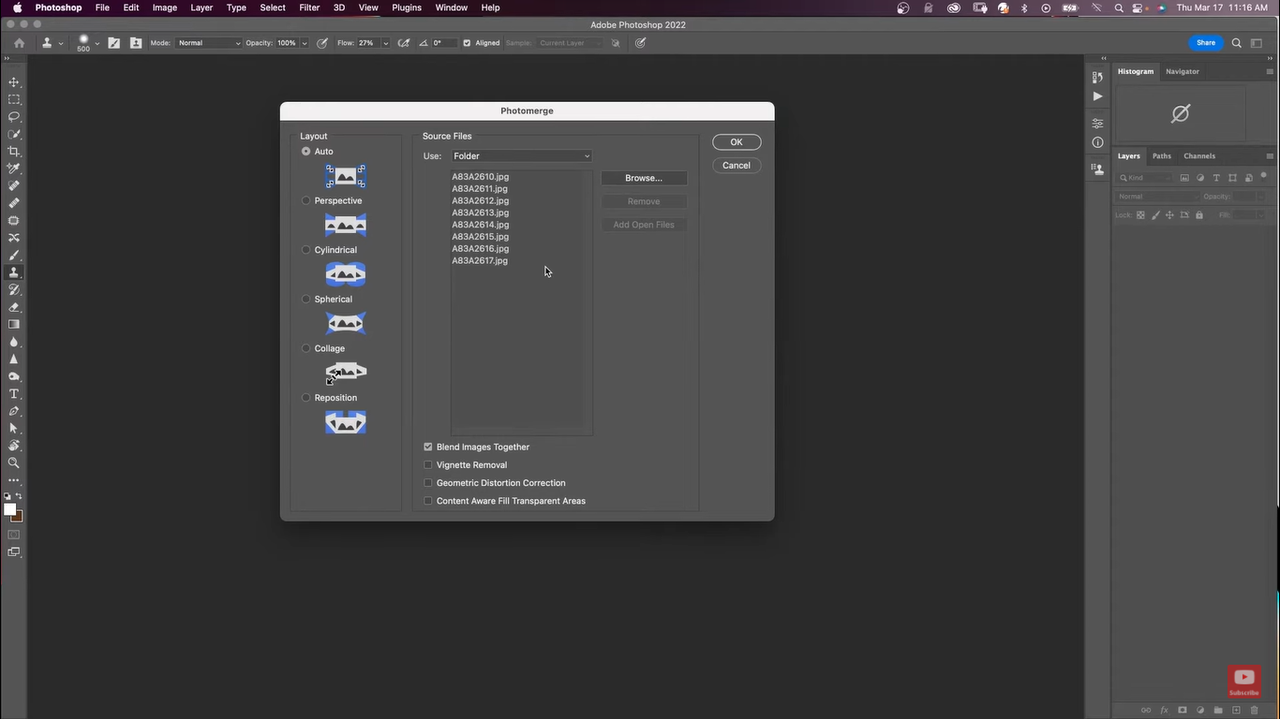This screenshot has width=1280, height=719.
Task: Select the Lasso tool
Action: coord(14,117)
